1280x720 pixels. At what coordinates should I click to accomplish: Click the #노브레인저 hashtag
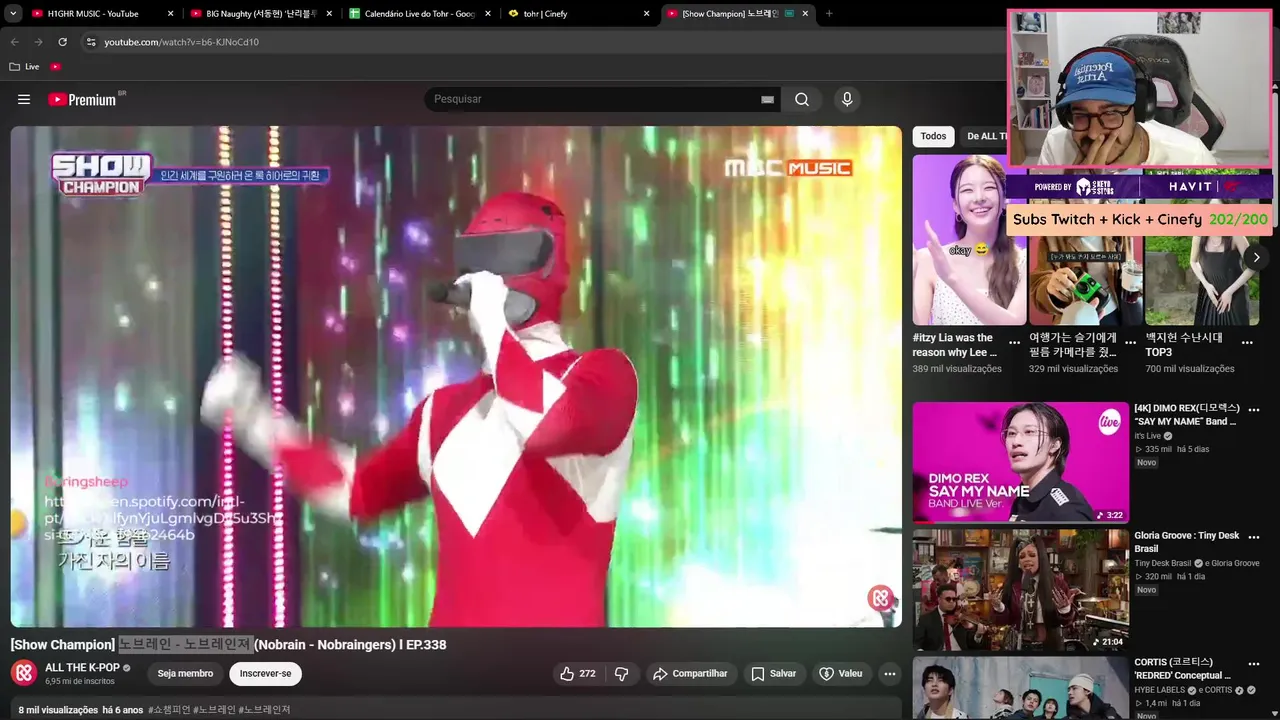tap(264, 710)
